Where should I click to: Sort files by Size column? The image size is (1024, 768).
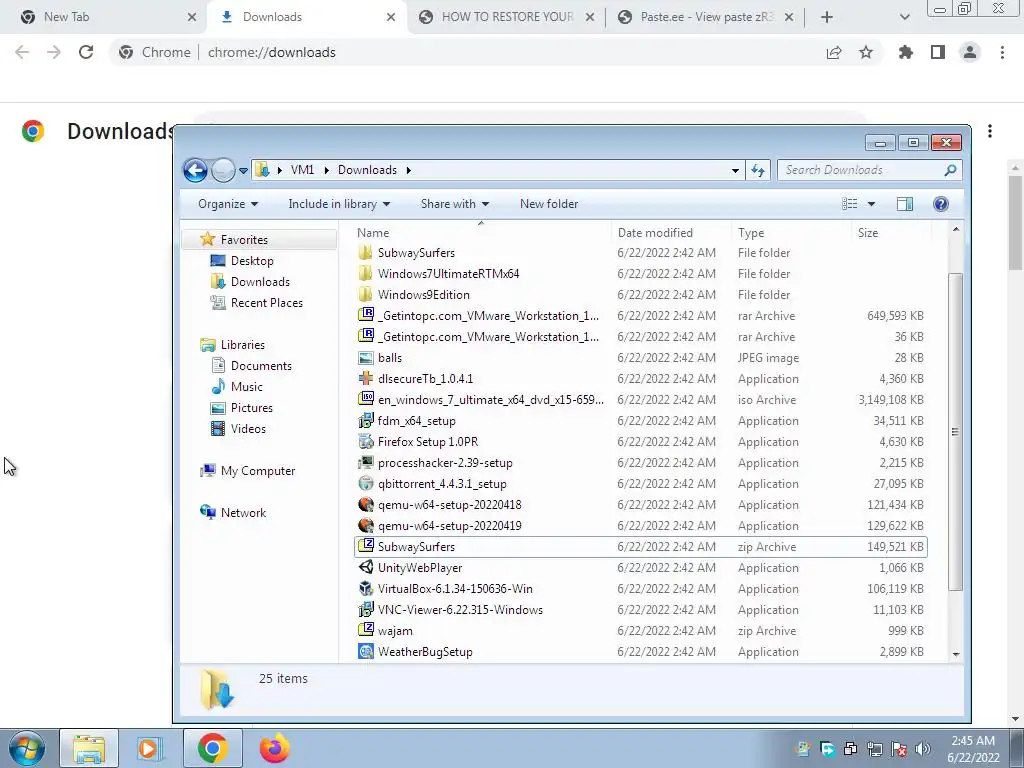click(x=868, y=232)
